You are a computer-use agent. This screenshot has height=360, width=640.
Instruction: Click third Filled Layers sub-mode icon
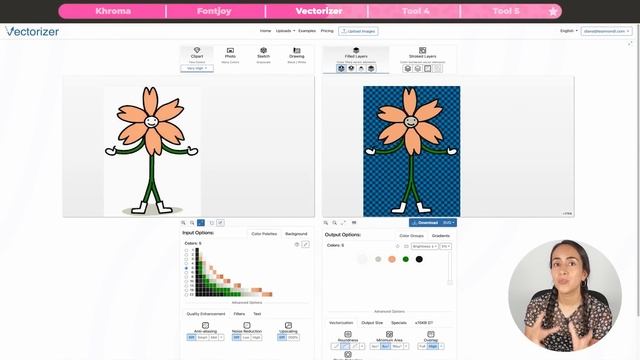(361, 69)
